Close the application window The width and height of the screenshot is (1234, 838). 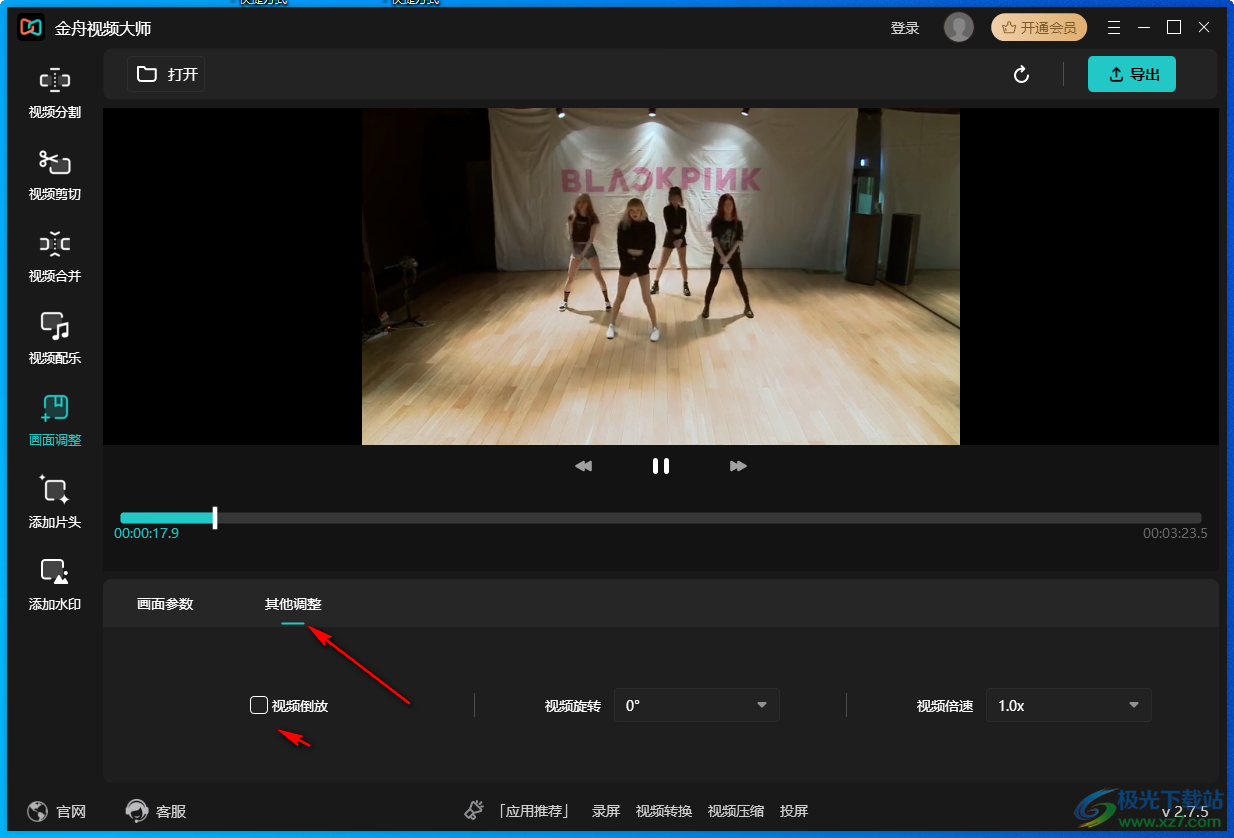click(1204, 28)
